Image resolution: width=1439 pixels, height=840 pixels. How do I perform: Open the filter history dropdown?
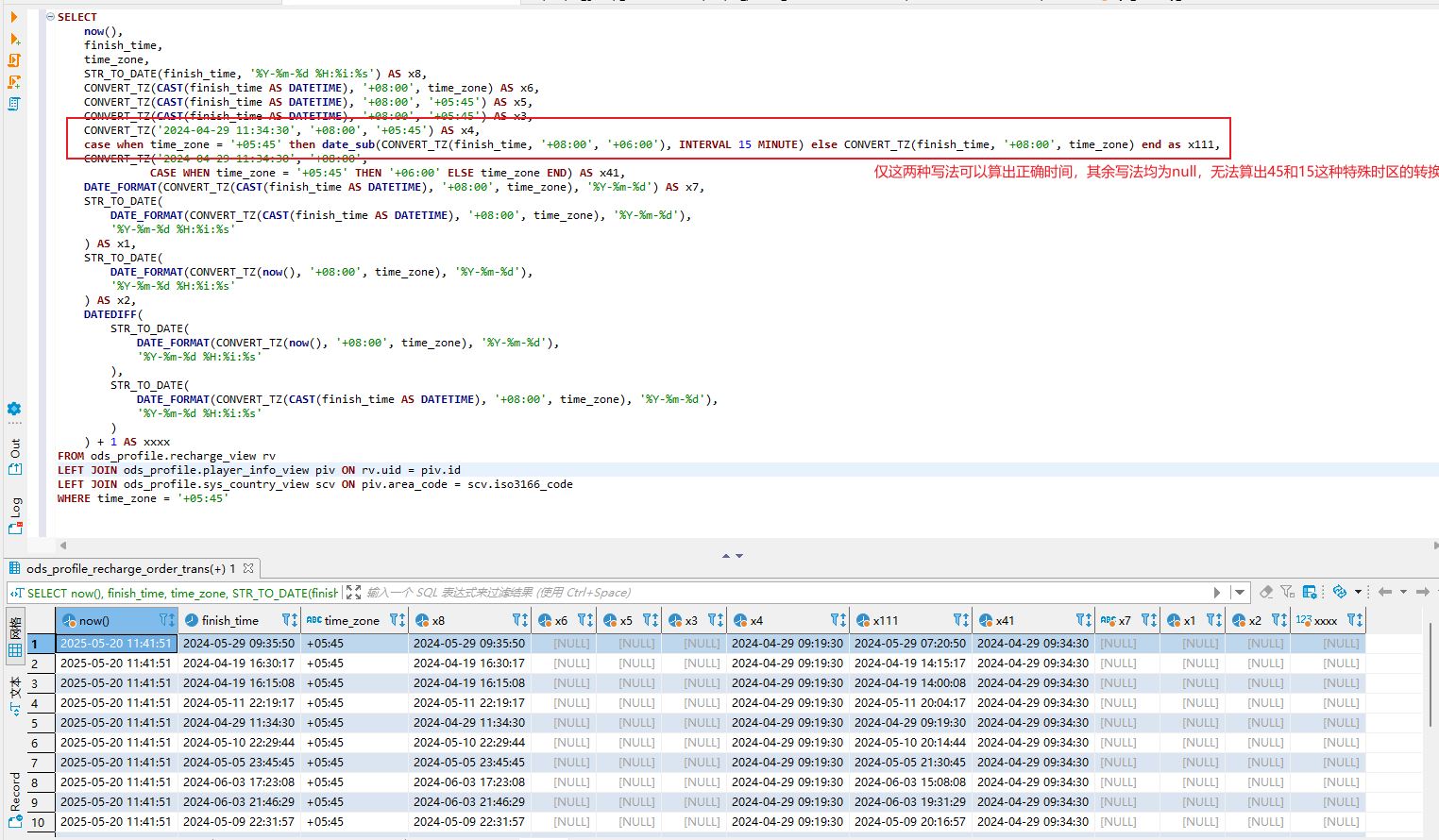point(1240,593)
